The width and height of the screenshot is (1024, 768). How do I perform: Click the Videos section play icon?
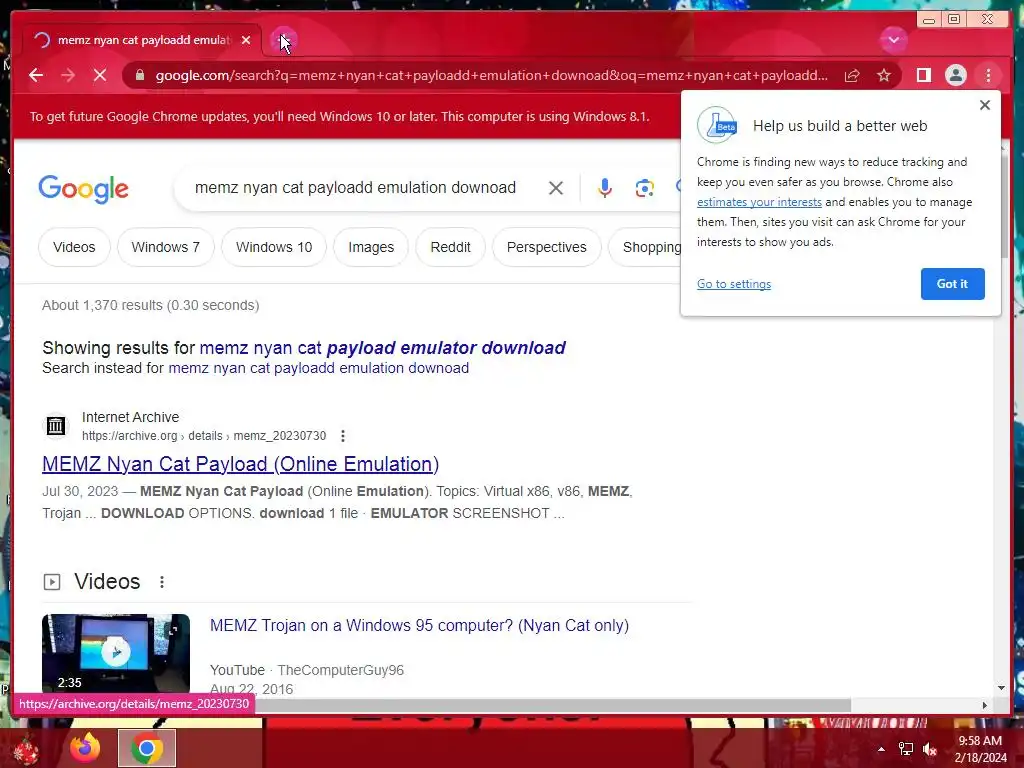pos(52,581)
